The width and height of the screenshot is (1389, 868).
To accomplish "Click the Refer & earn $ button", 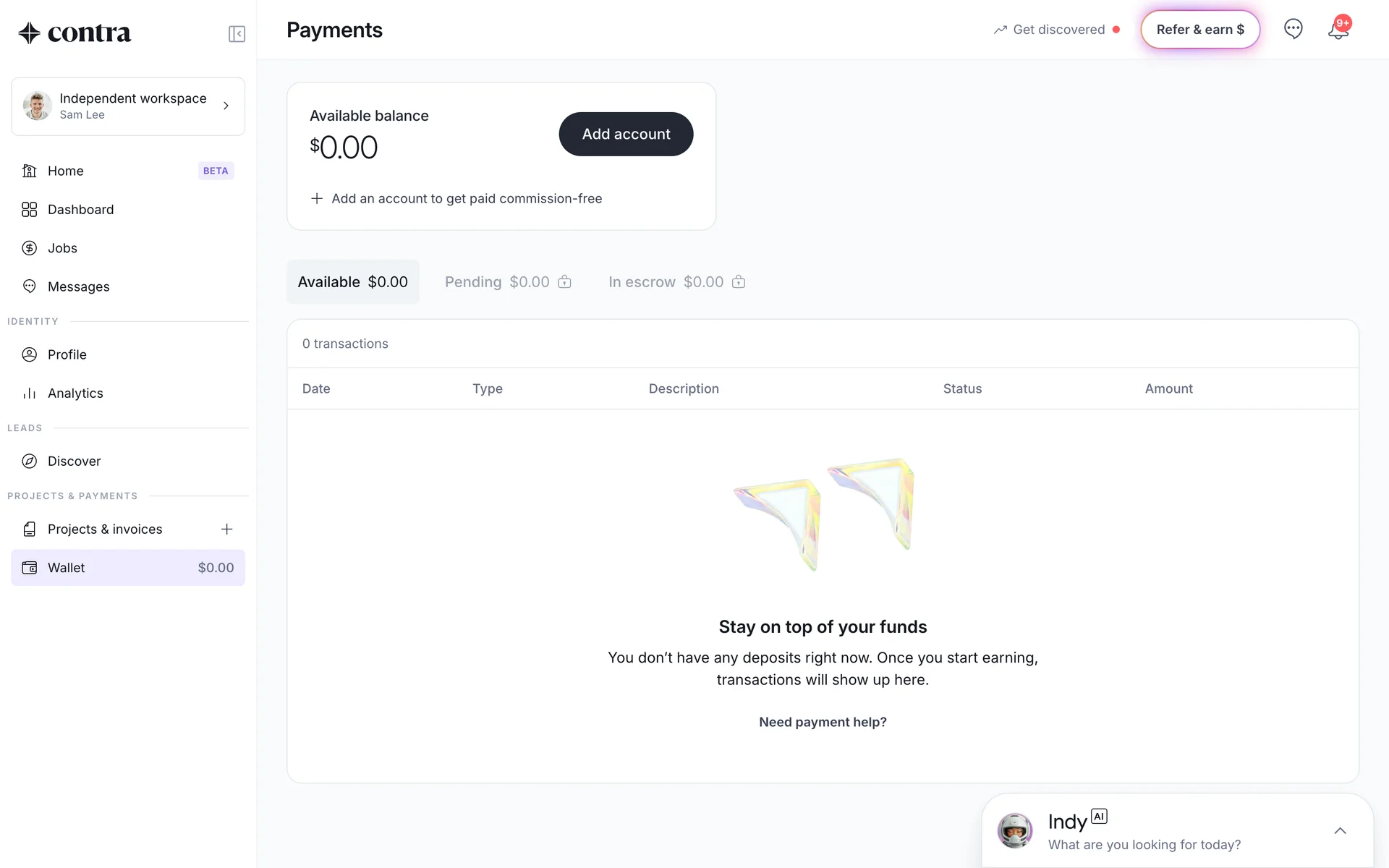I will pyautogui.click(x=1200, y=30).
